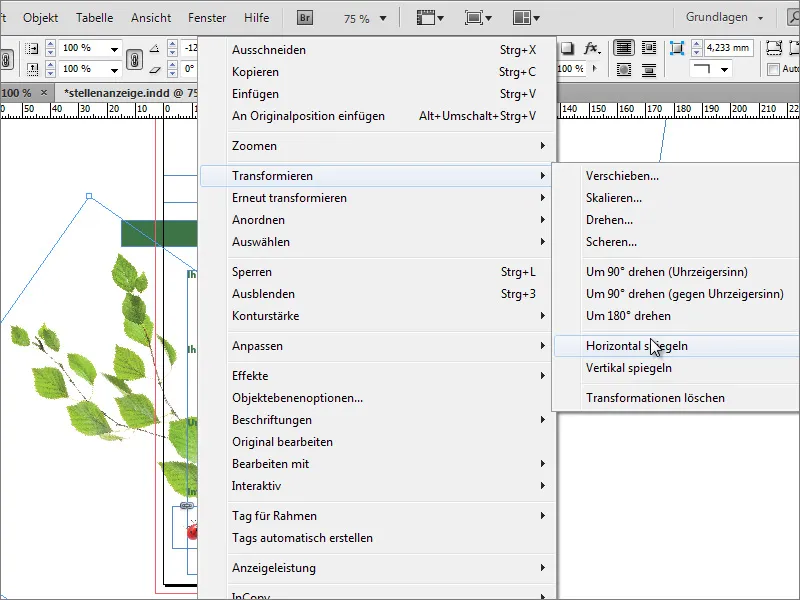This screenshot has width=800, height=600.
Task: Select Um 180° drehen
Action: click(677, 316)
